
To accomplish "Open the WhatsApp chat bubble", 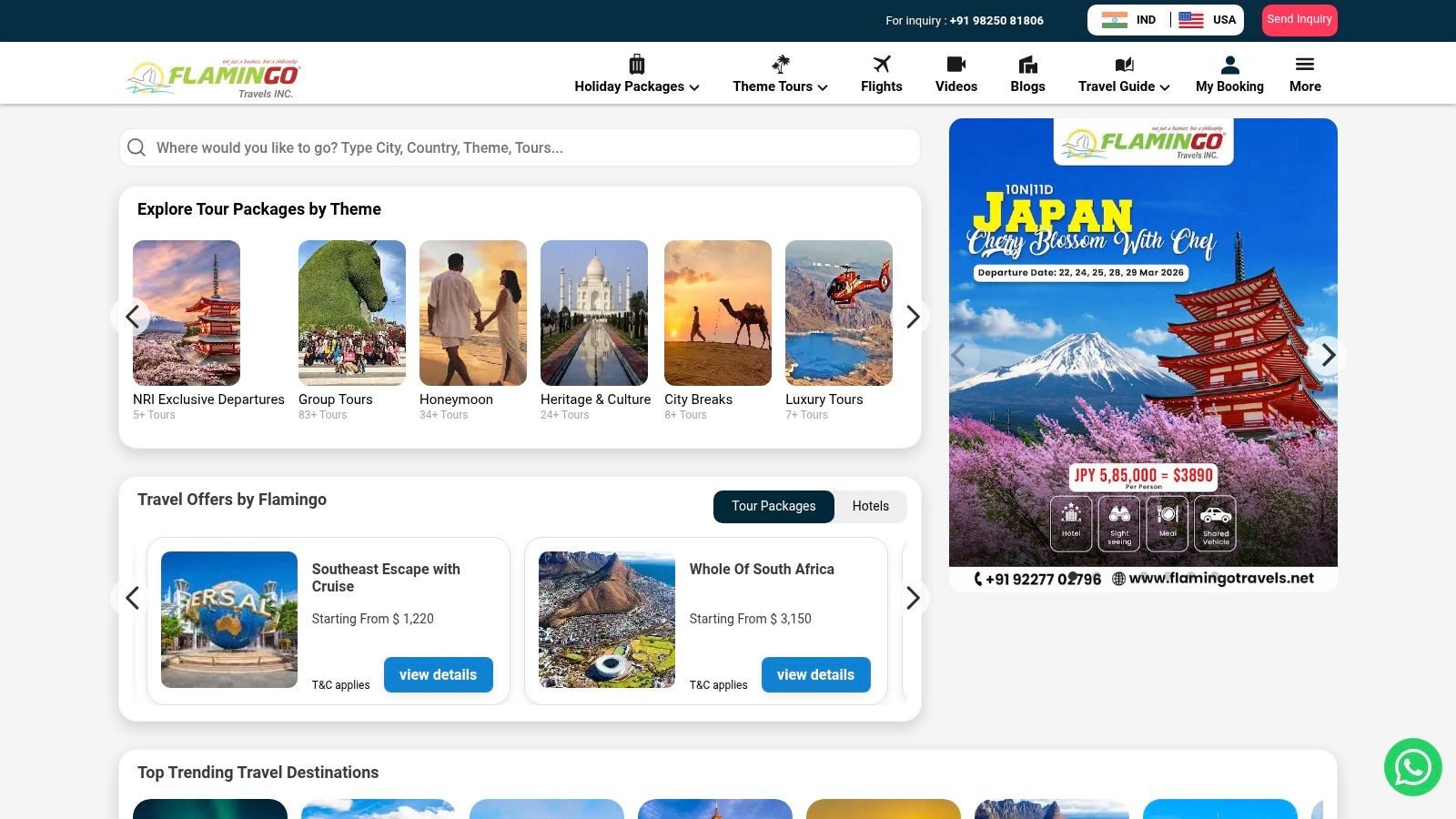I will point(1412,767).
